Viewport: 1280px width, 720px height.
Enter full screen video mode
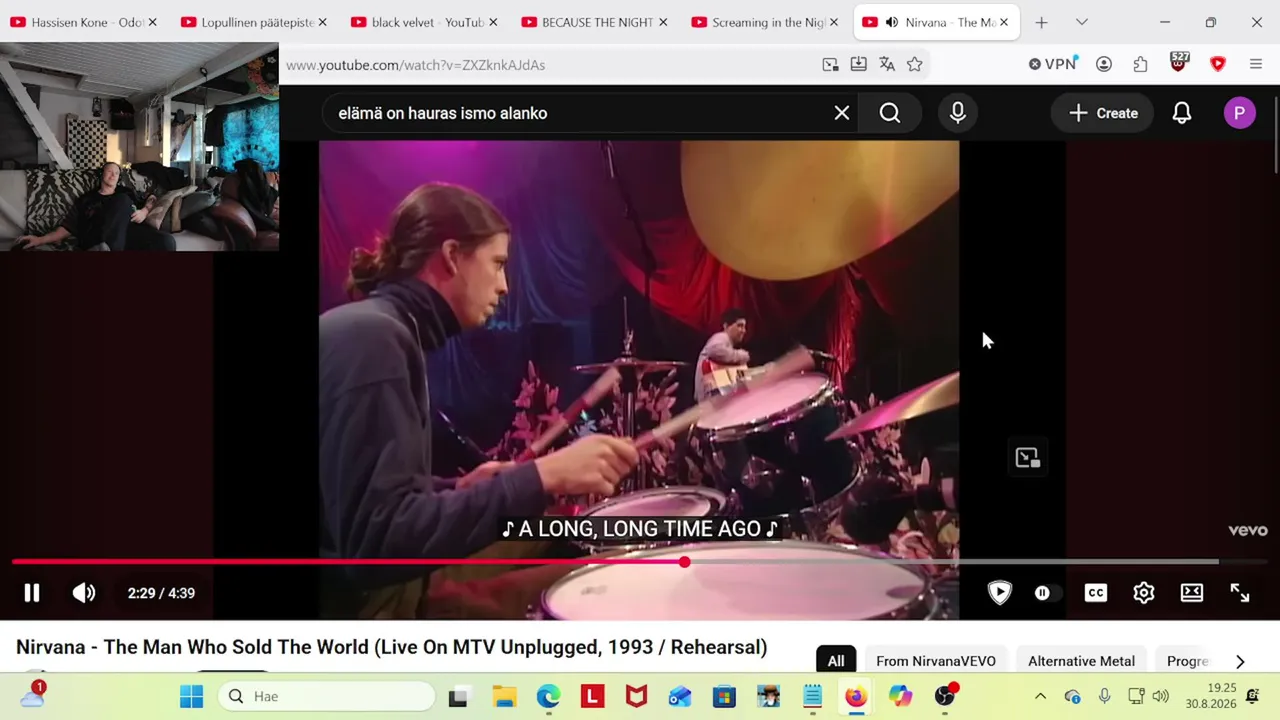click(x=1240, y=593)
